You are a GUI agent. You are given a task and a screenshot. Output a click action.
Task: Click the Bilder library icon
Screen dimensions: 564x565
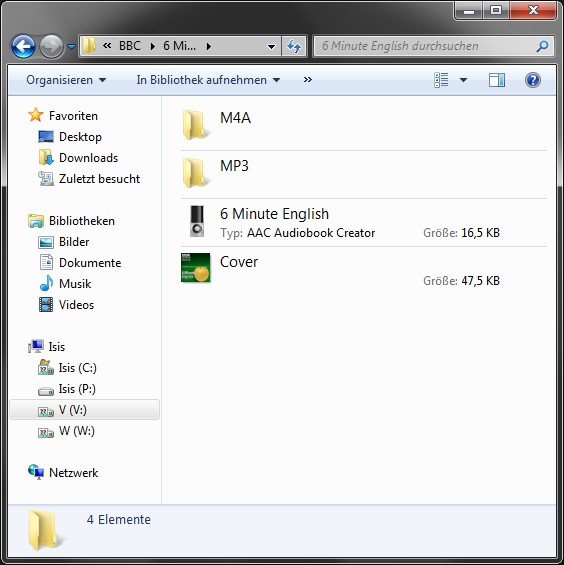click(46, 242)
